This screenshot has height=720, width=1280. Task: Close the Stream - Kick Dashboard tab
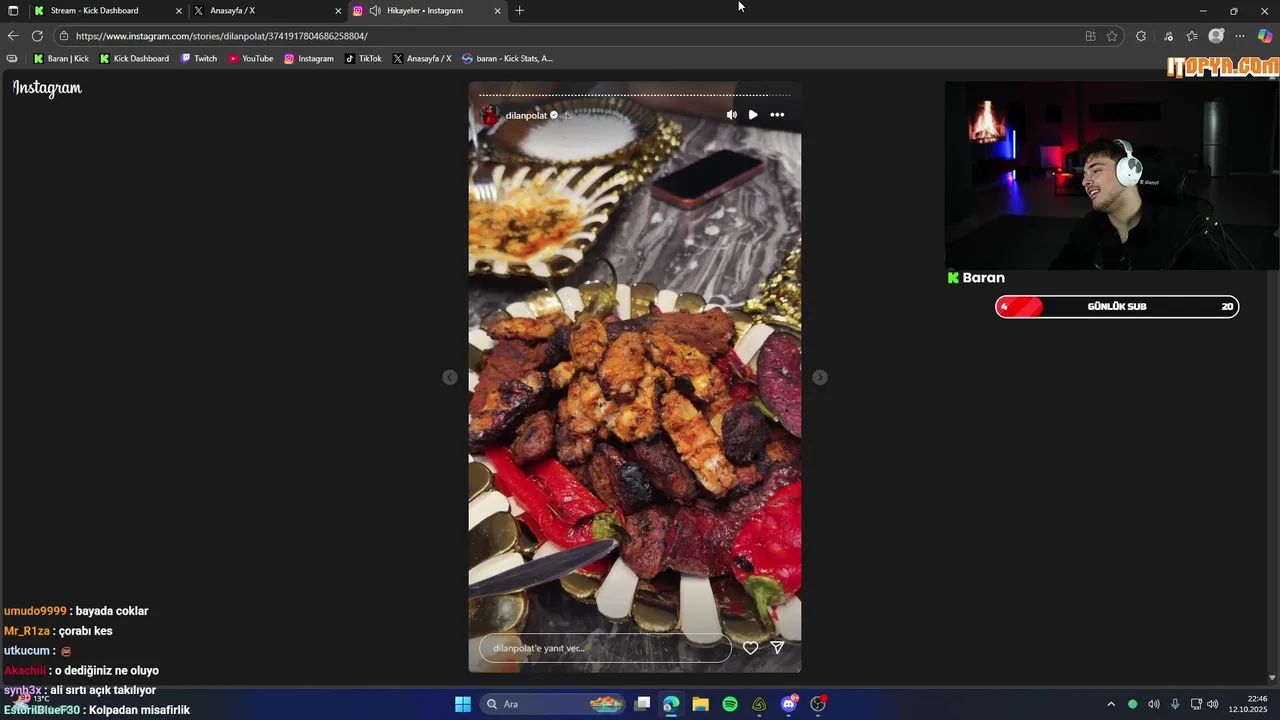179,11
